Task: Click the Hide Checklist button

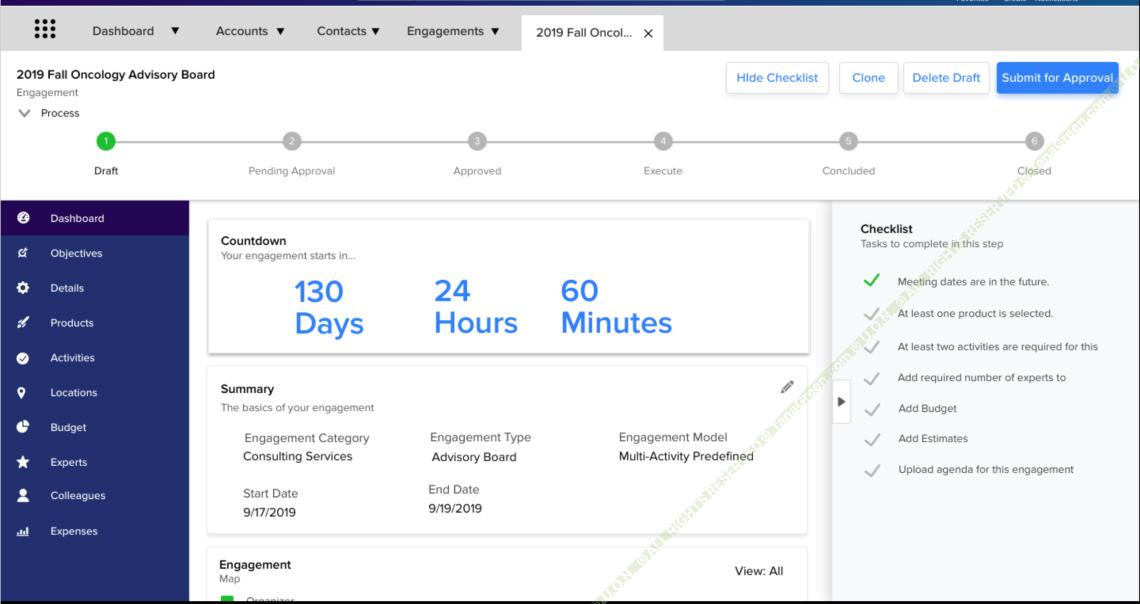Action: [x=777, y=78]
